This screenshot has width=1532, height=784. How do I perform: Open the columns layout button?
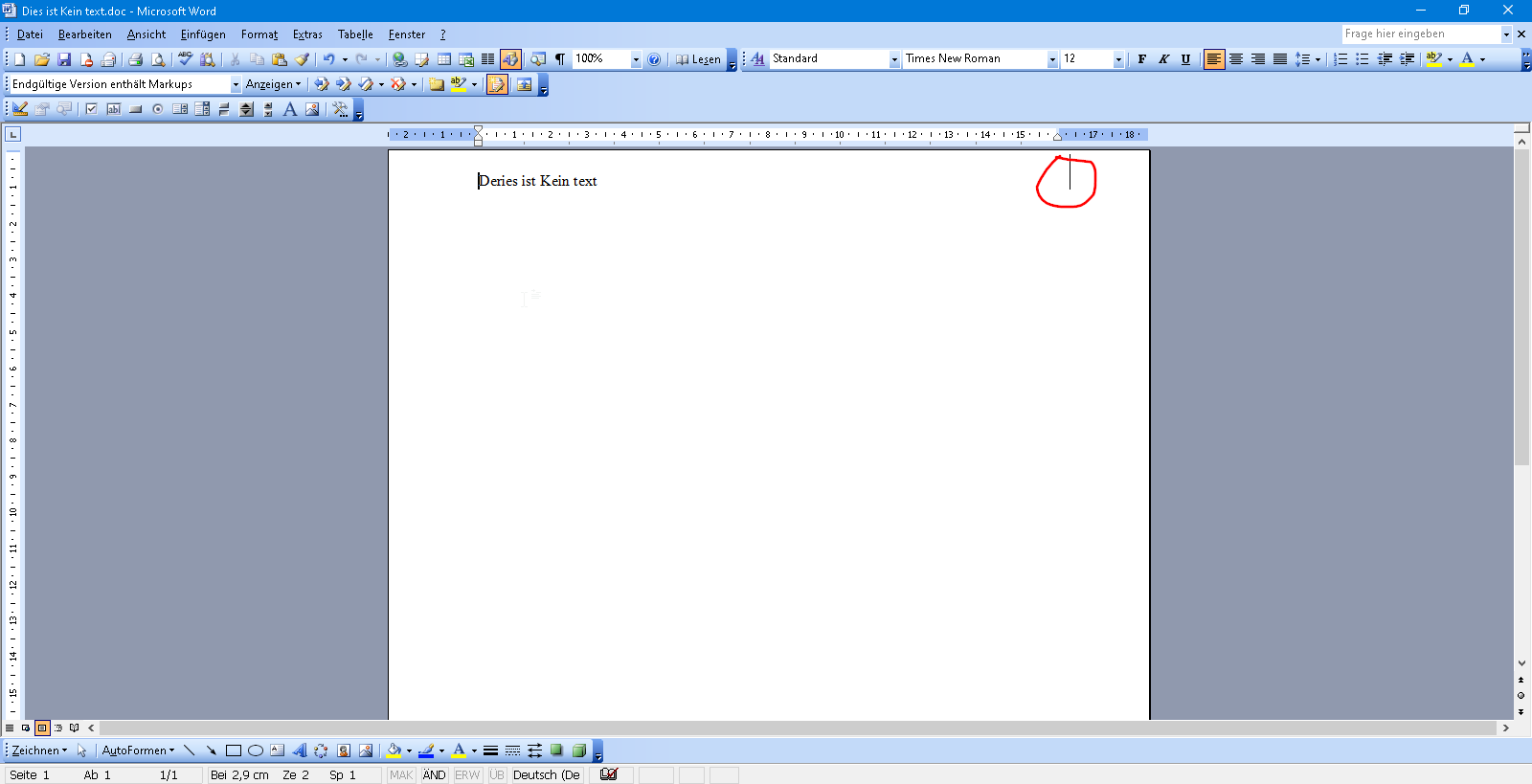(x=488, y=59)
